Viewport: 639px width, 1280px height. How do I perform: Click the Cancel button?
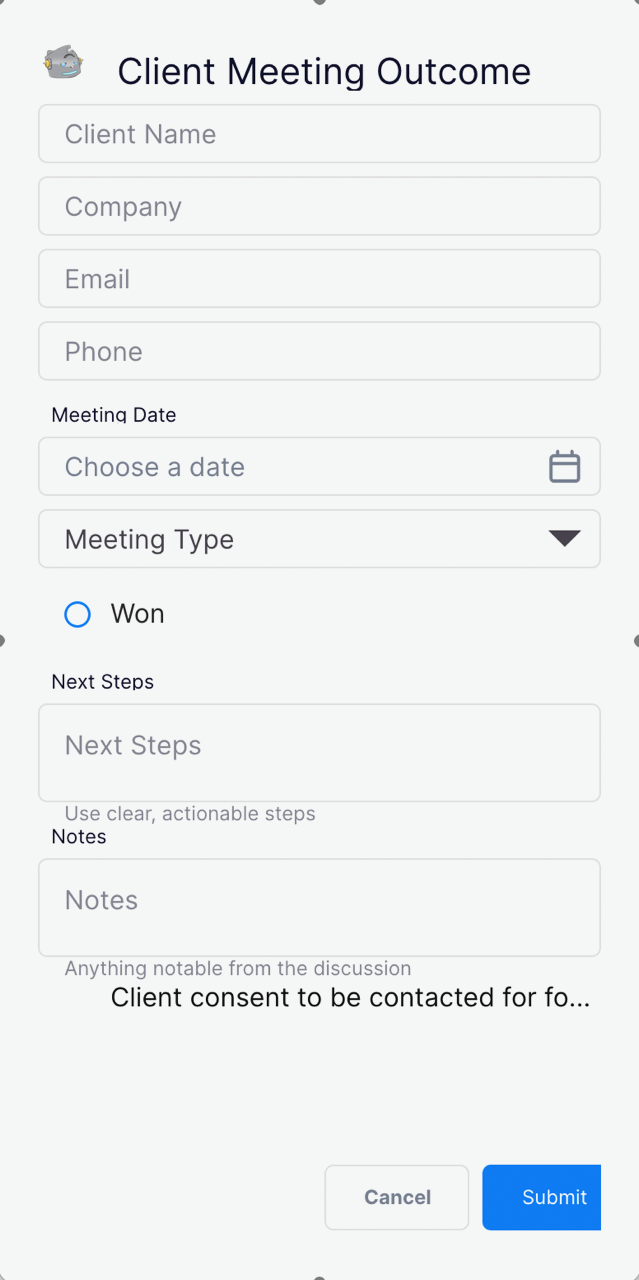(397, 1197)
